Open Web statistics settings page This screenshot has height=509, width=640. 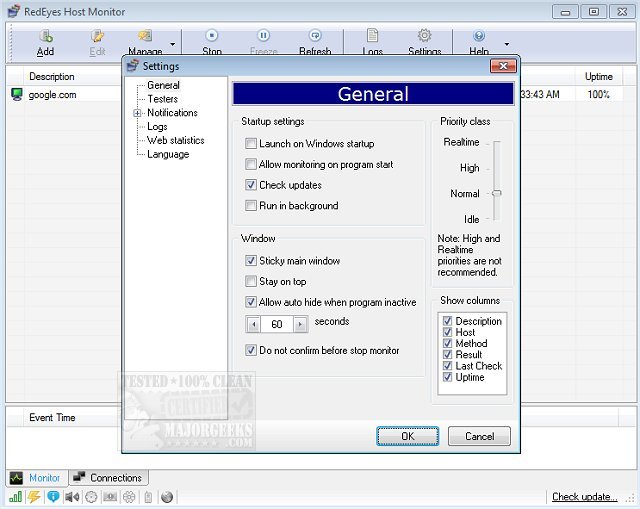coord(176,140)
